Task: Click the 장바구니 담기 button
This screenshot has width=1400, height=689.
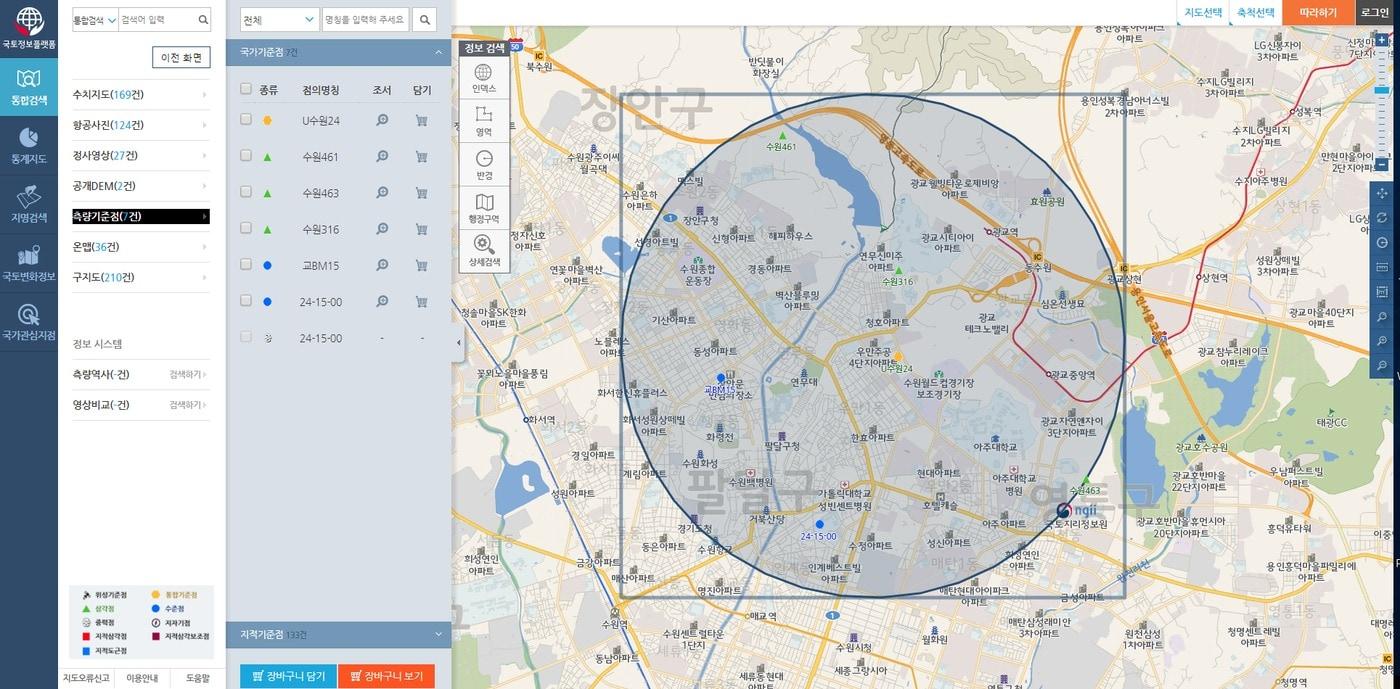Action: 288,676
